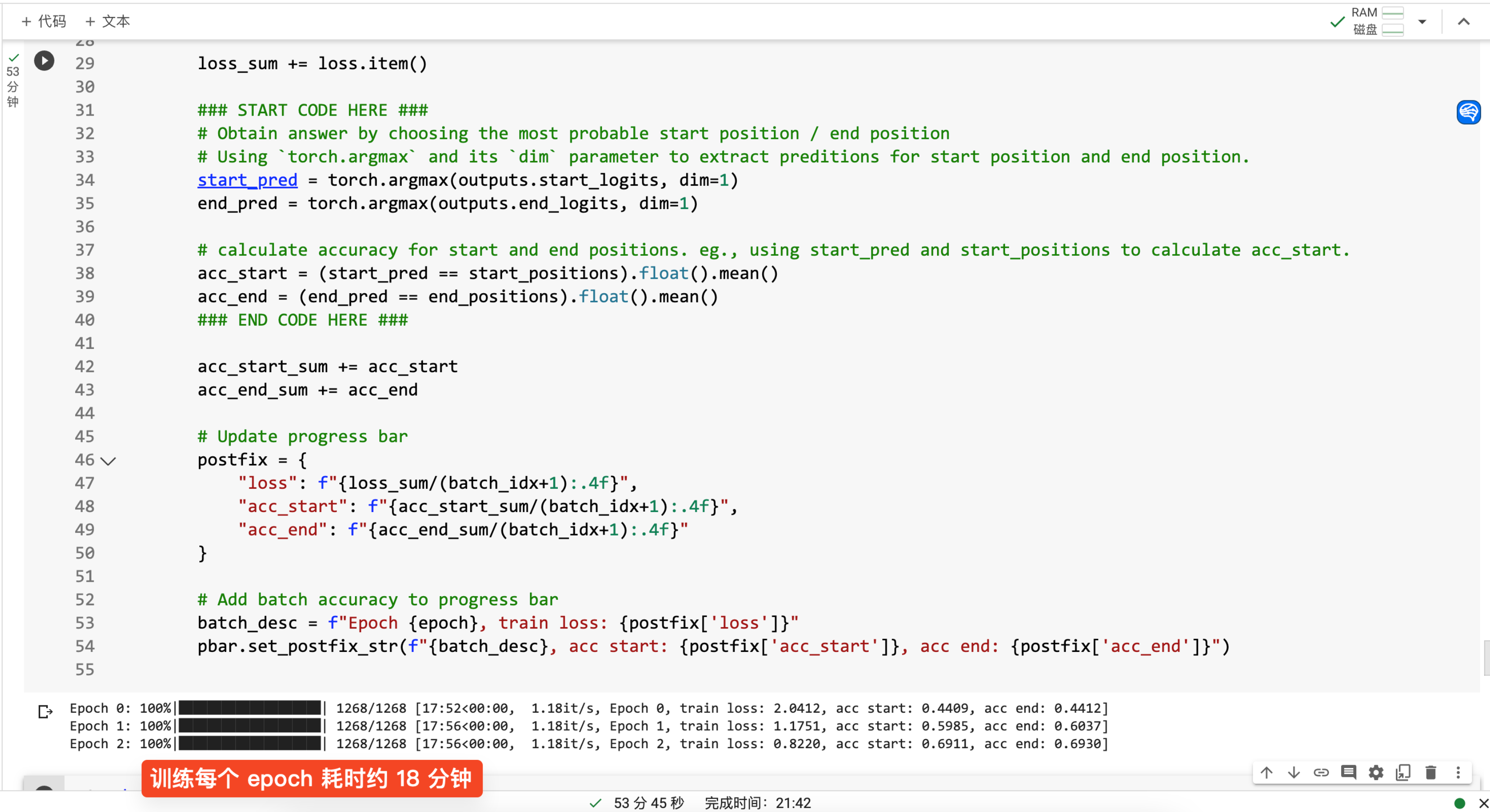
Task: Click the blue AI assistant icon
Action: coord(1468,112)
